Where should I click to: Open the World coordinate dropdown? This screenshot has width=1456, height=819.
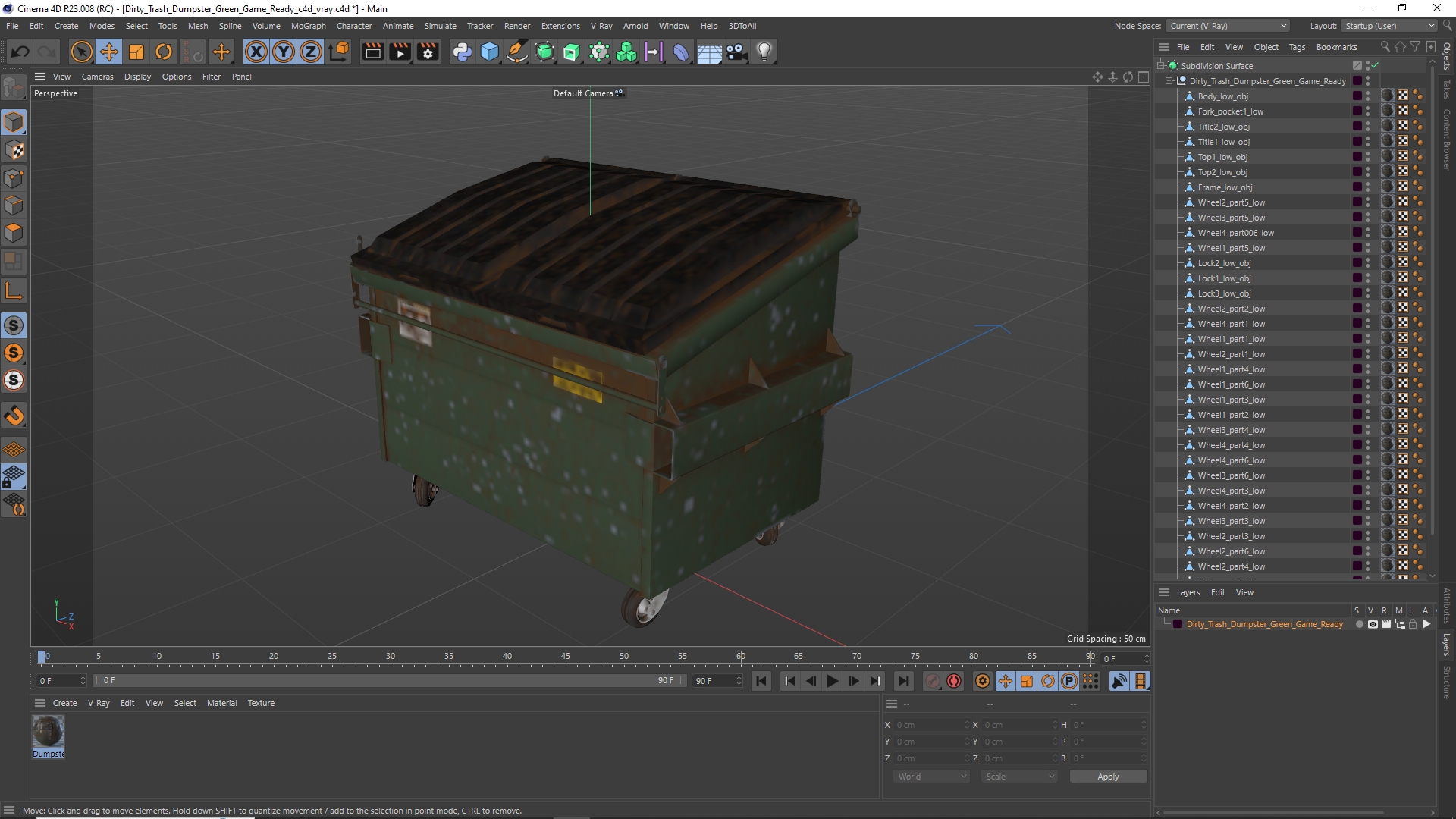coord(931,777)
